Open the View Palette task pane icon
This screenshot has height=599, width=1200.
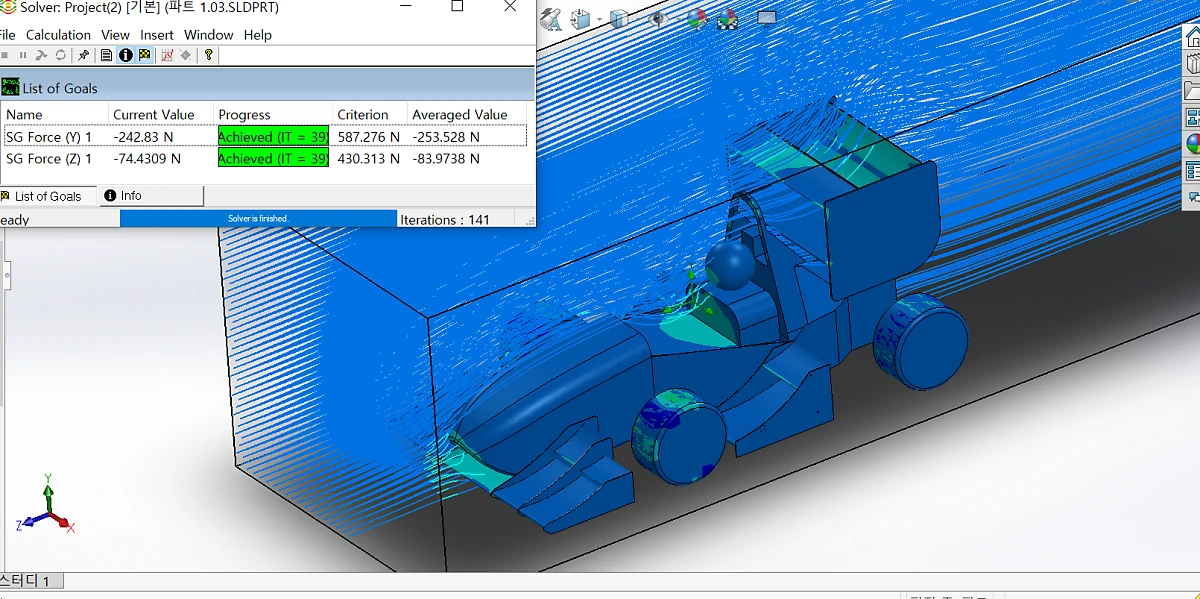(1192, 117)
